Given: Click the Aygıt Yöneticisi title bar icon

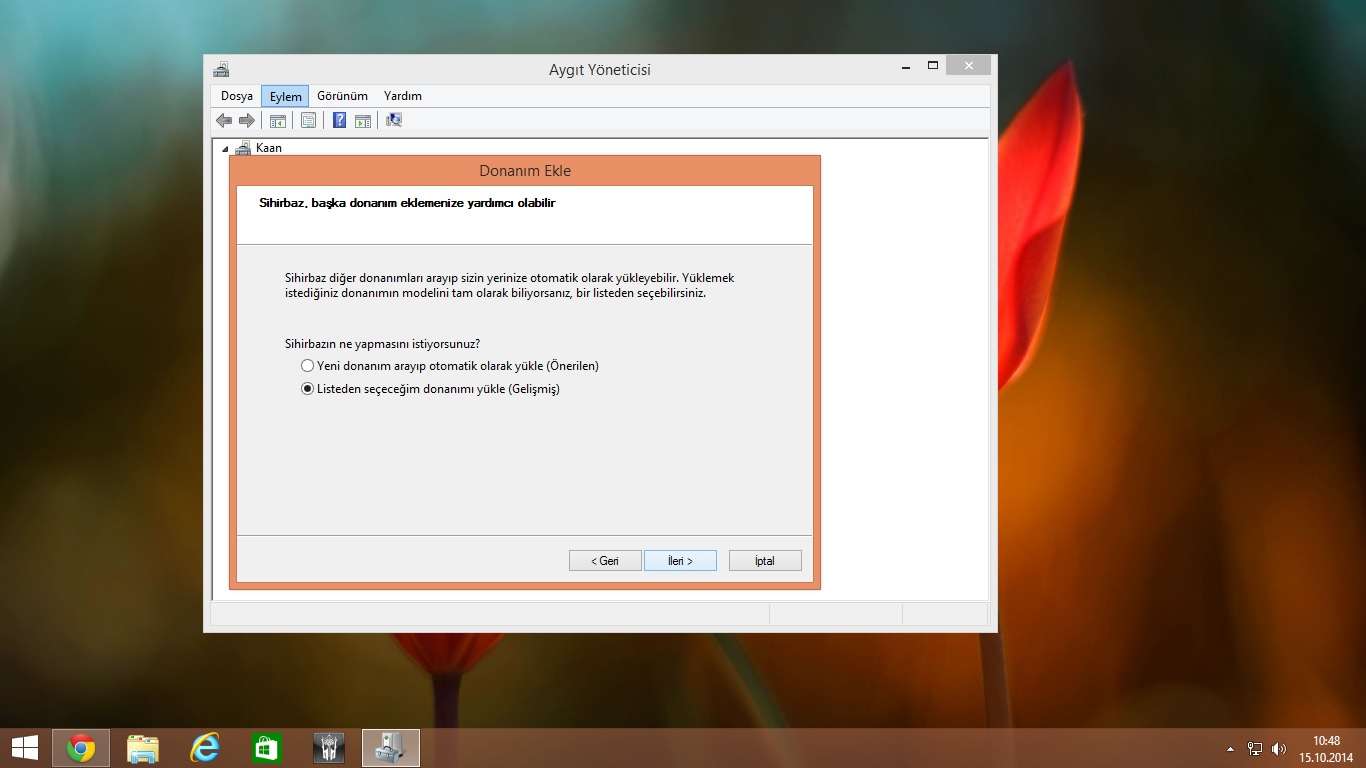Looking at the screenshot, I should pos(221,70).
